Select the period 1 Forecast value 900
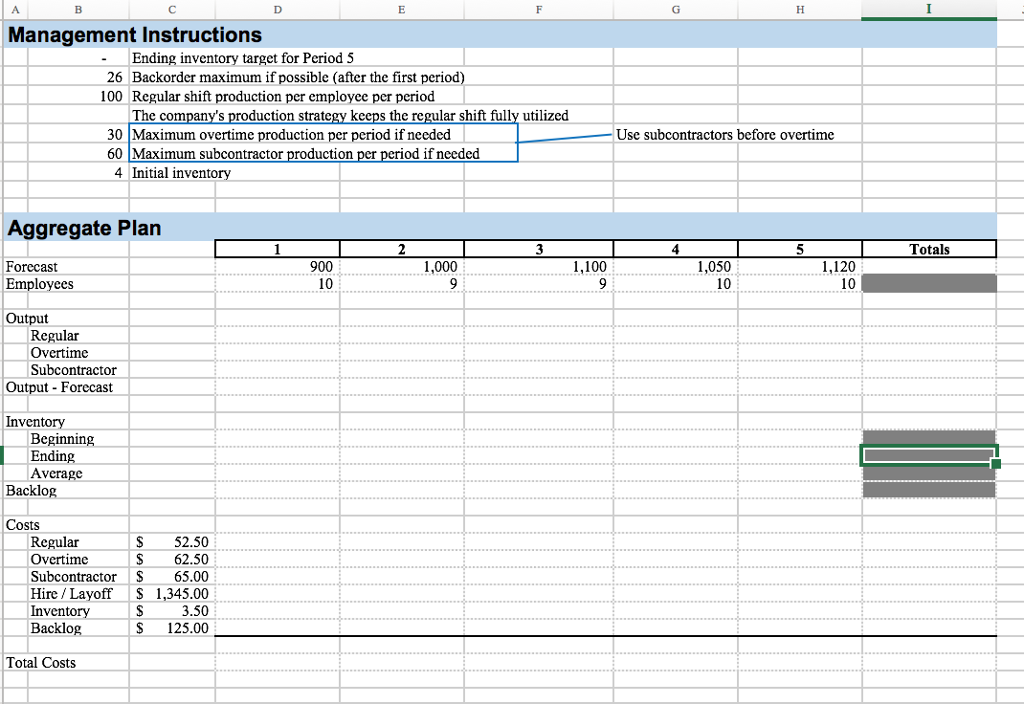The image size is (1024, 704). (x=277, y=266)
